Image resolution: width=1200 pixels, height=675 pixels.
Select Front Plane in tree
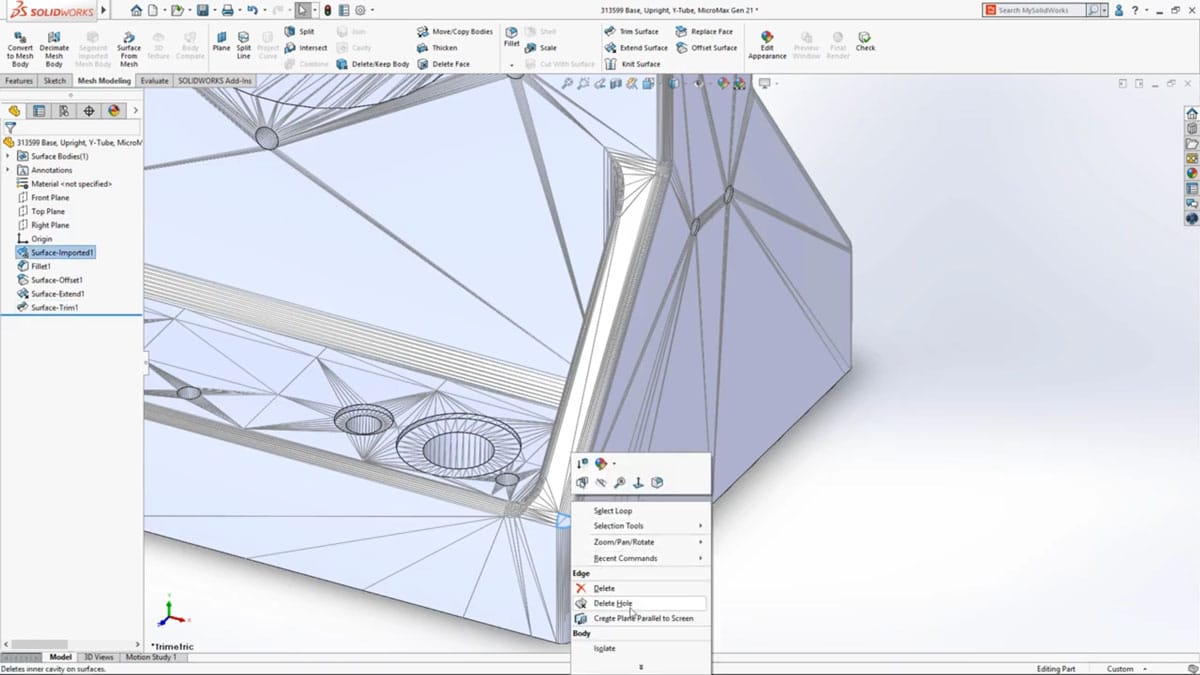pos(43,198)
